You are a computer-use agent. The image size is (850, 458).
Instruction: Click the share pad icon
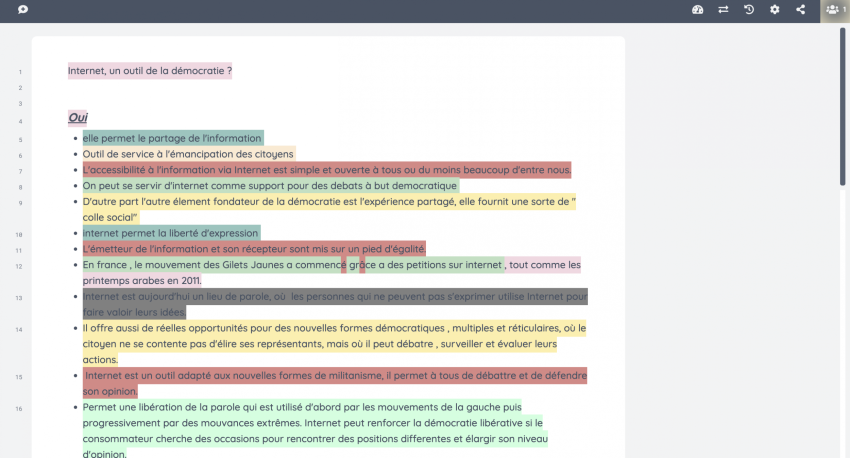(800, 10)
